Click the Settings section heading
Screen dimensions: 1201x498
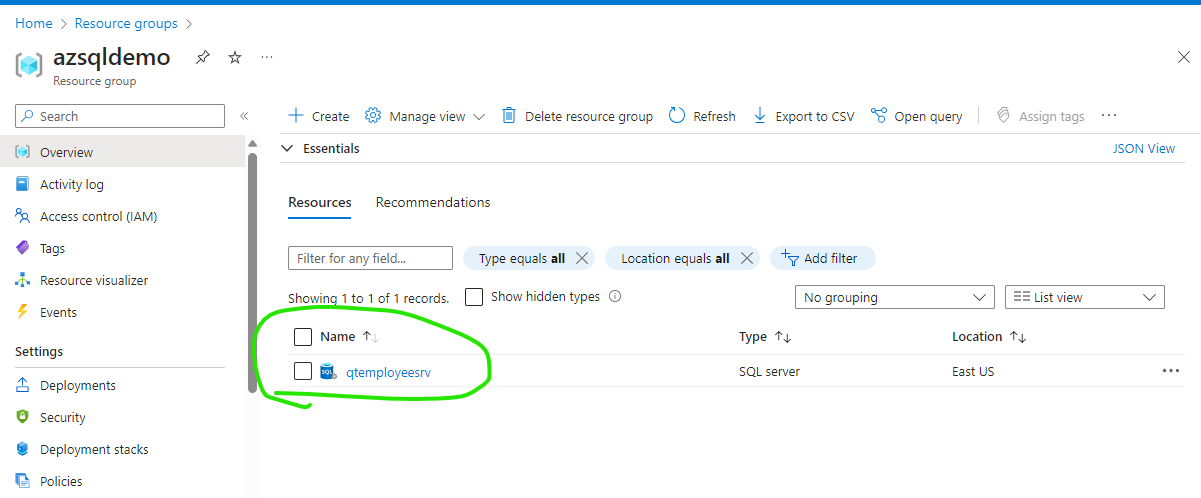39,351
